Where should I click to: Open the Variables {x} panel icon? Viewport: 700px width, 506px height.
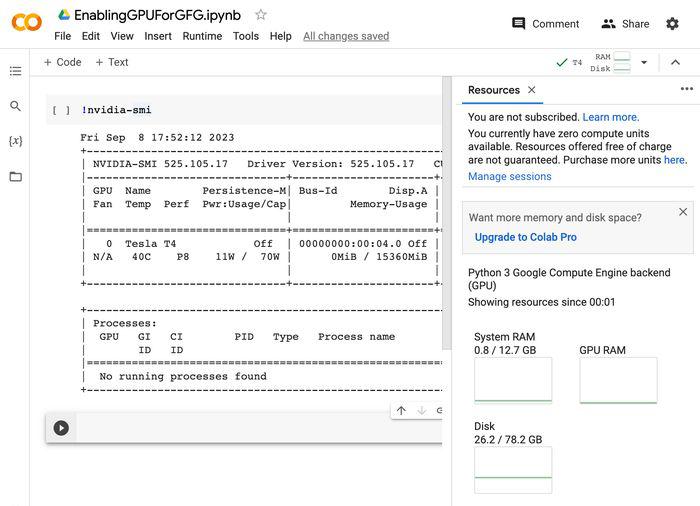(15, 141)
